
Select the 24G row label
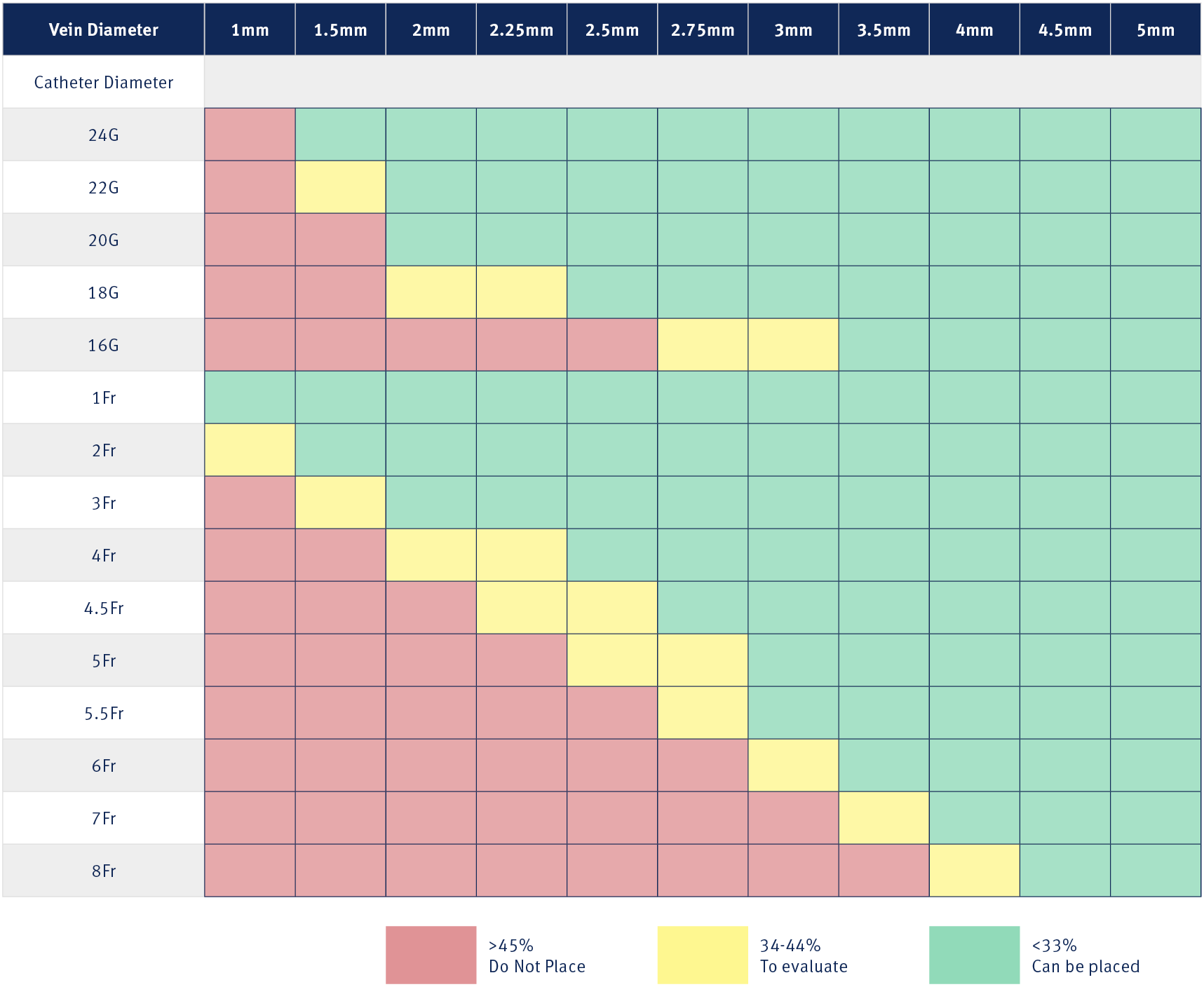pyautogui.click(x=104, y=135)
